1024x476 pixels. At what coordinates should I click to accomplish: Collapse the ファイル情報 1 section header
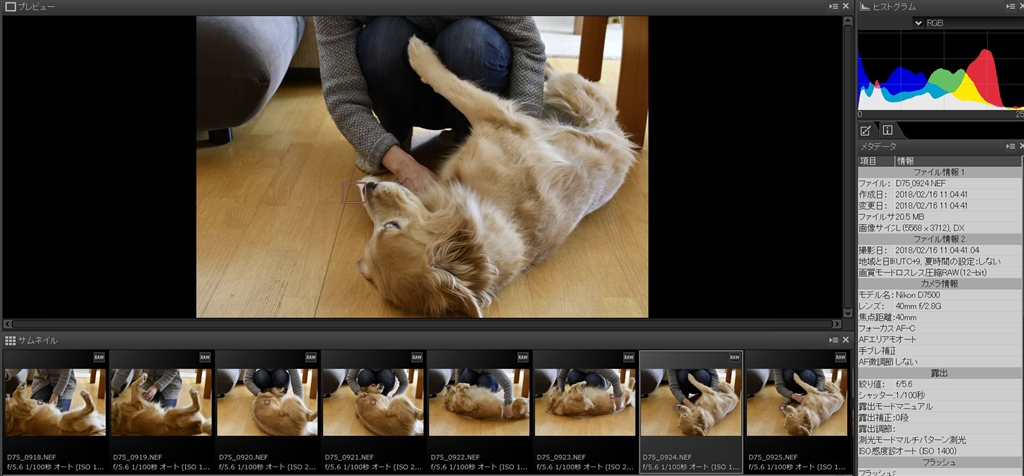[939, 172]
